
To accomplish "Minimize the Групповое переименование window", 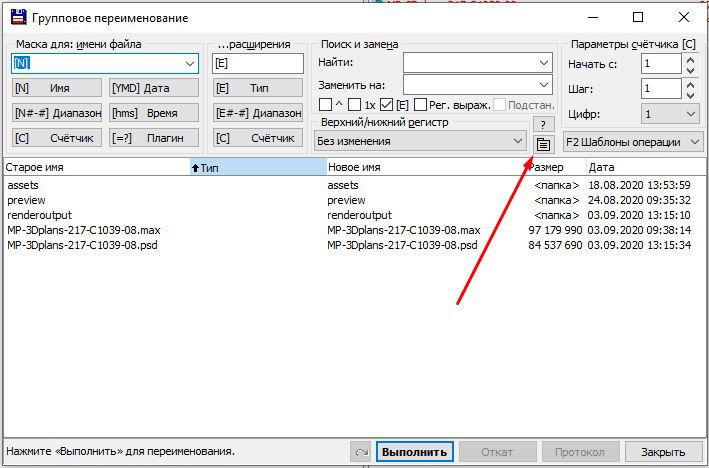I will (x=593, y=18).
